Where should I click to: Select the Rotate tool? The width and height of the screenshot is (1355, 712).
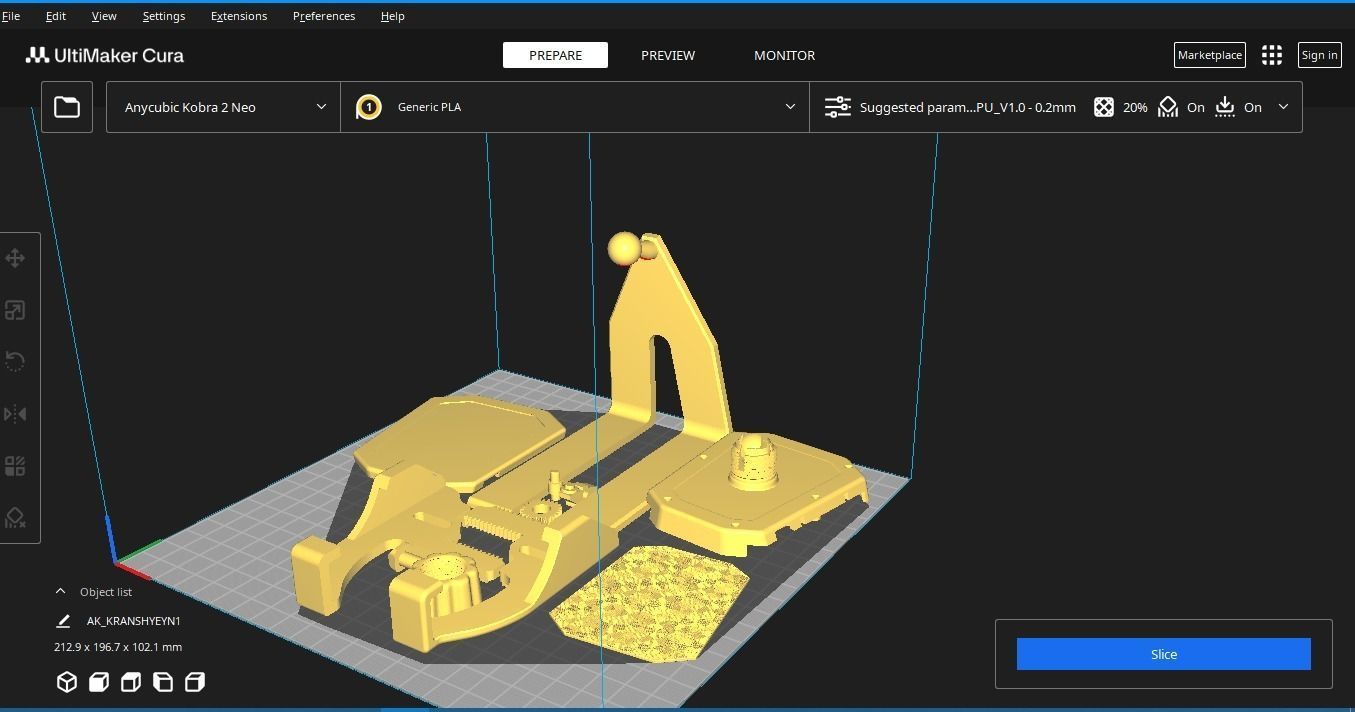click(15, 362)
